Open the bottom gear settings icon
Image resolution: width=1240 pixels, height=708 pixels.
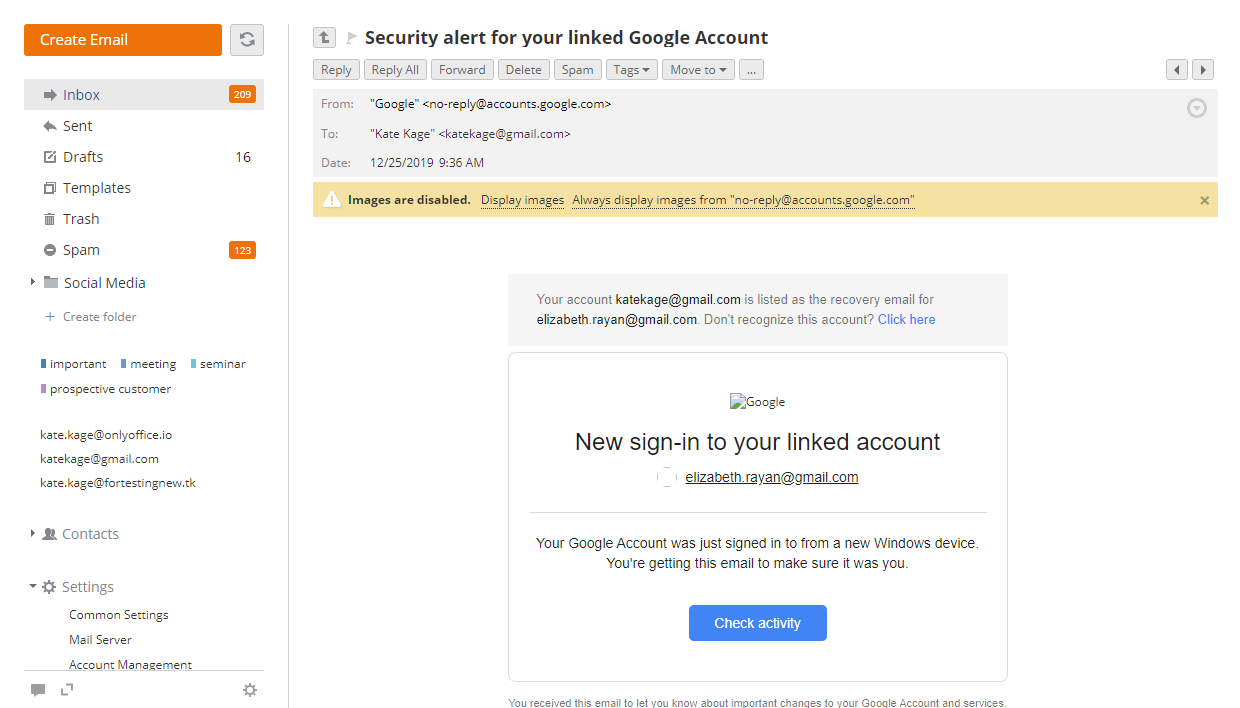[x=250, y=689]
